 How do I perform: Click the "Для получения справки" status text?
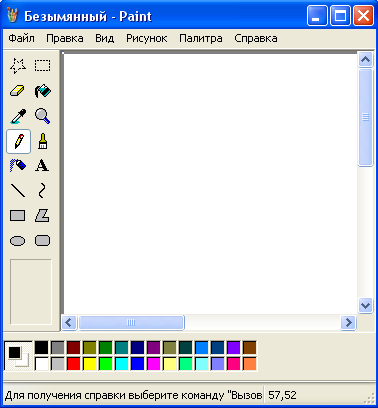point(133,395)
